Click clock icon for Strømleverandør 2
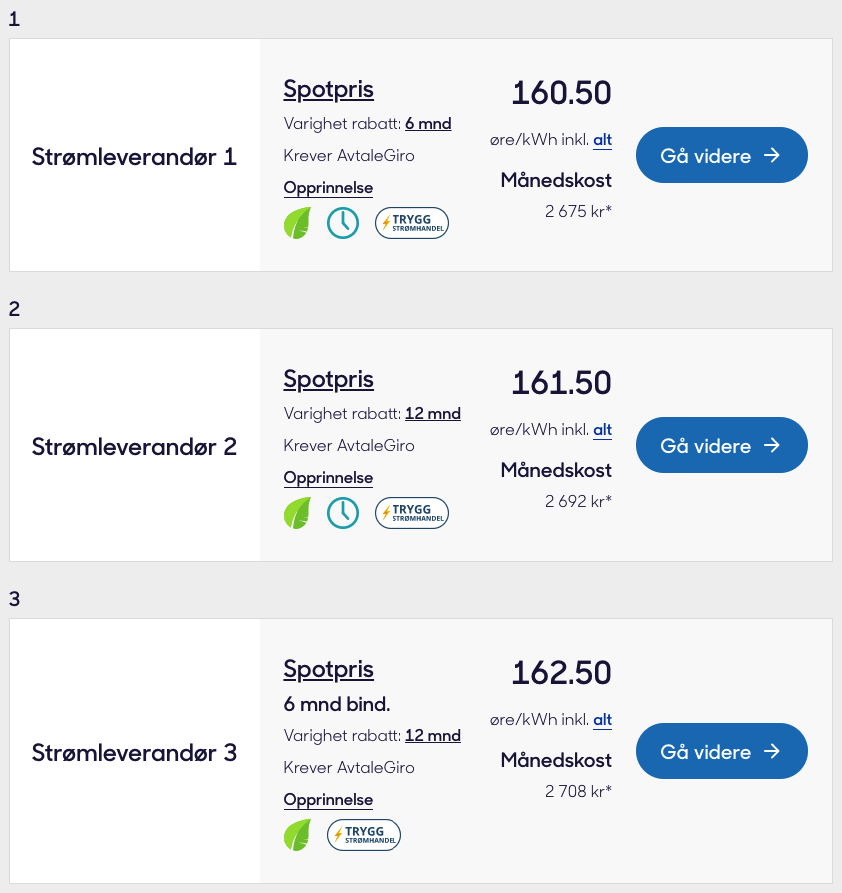 pyautogui.click(x=343, y=513)
